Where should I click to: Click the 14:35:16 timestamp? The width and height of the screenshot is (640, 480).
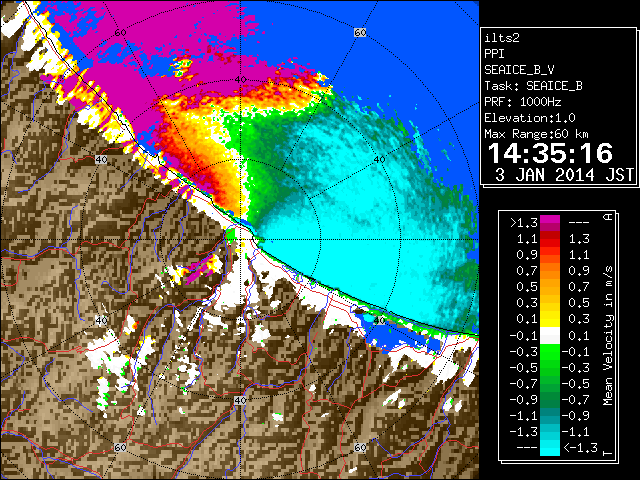click(550, 153)
